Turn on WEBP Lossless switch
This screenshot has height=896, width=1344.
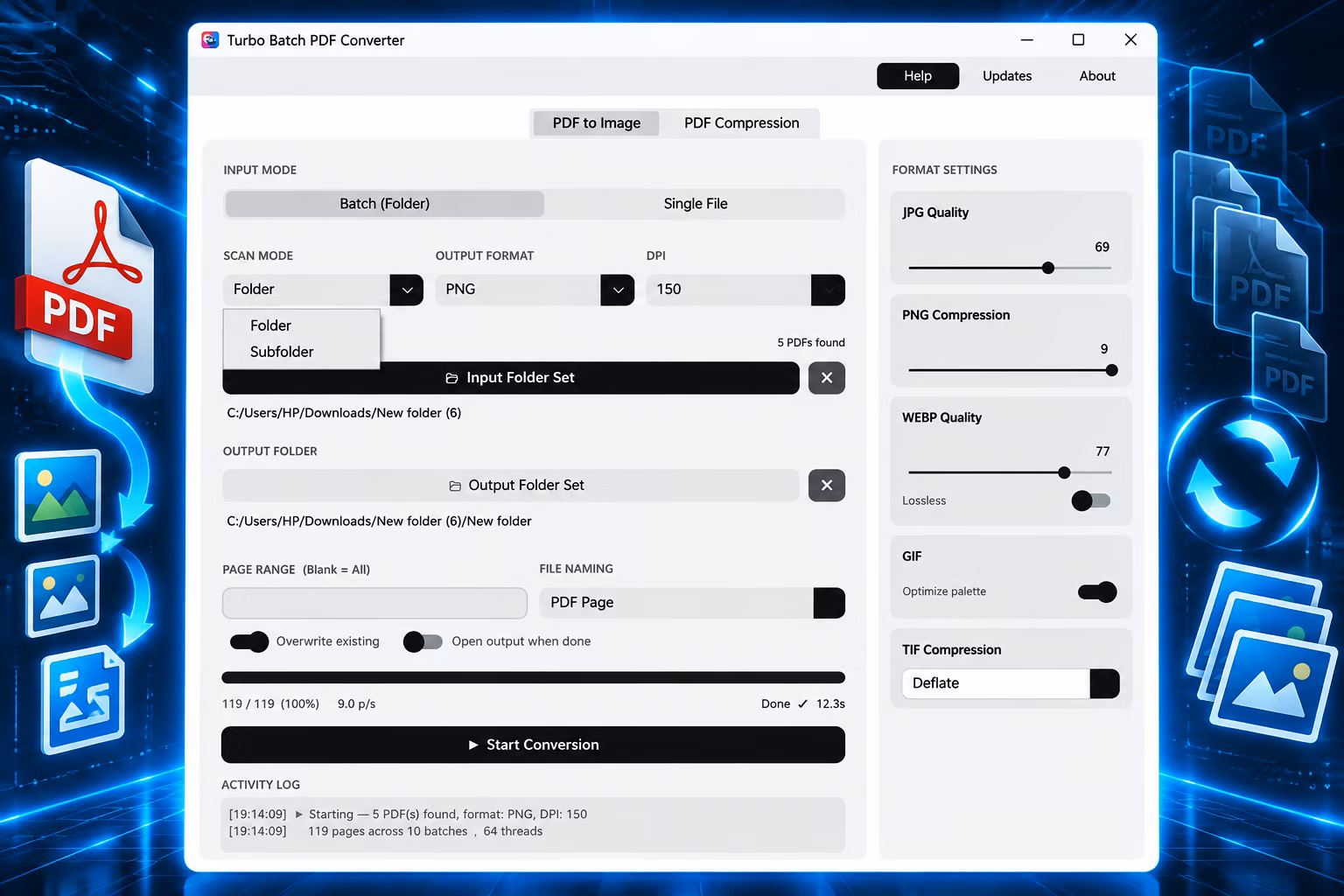click(x=1091, y=500)
